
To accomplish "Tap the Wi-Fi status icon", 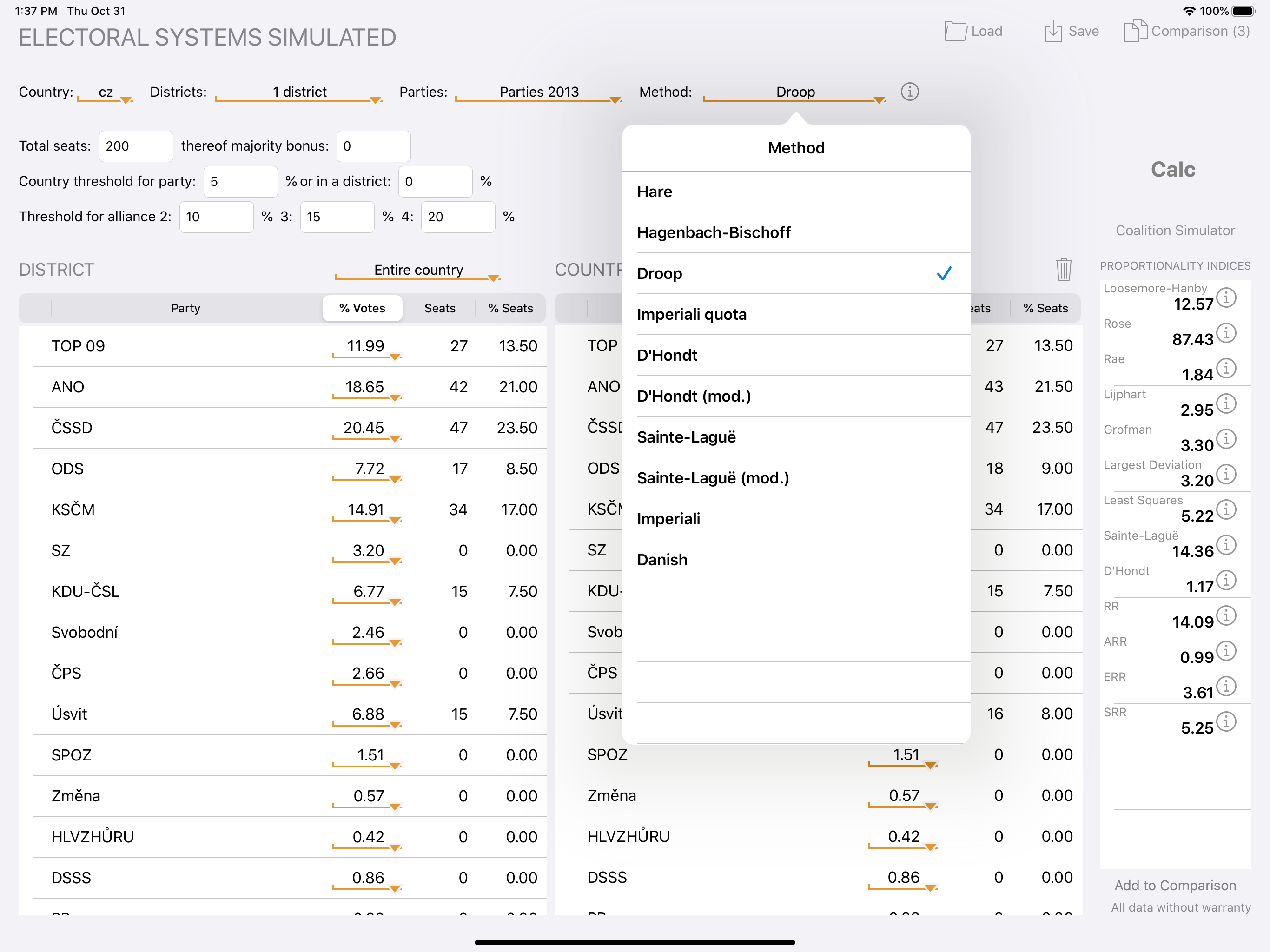I will pos(1190,11).
